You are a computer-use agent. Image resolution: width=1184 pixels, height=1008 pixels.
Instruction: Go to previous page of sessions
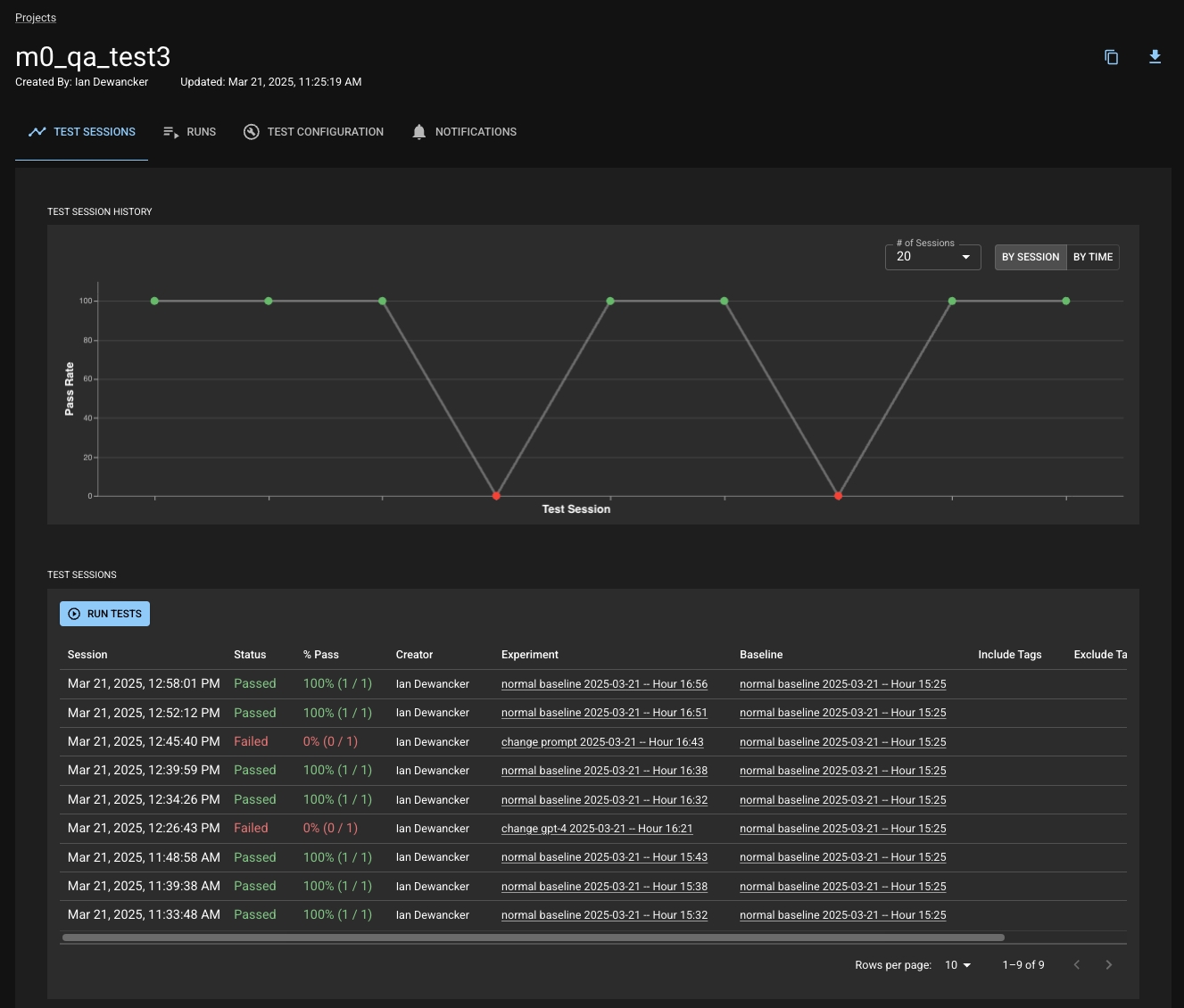pyautogui.click(x=1077, y=964)
